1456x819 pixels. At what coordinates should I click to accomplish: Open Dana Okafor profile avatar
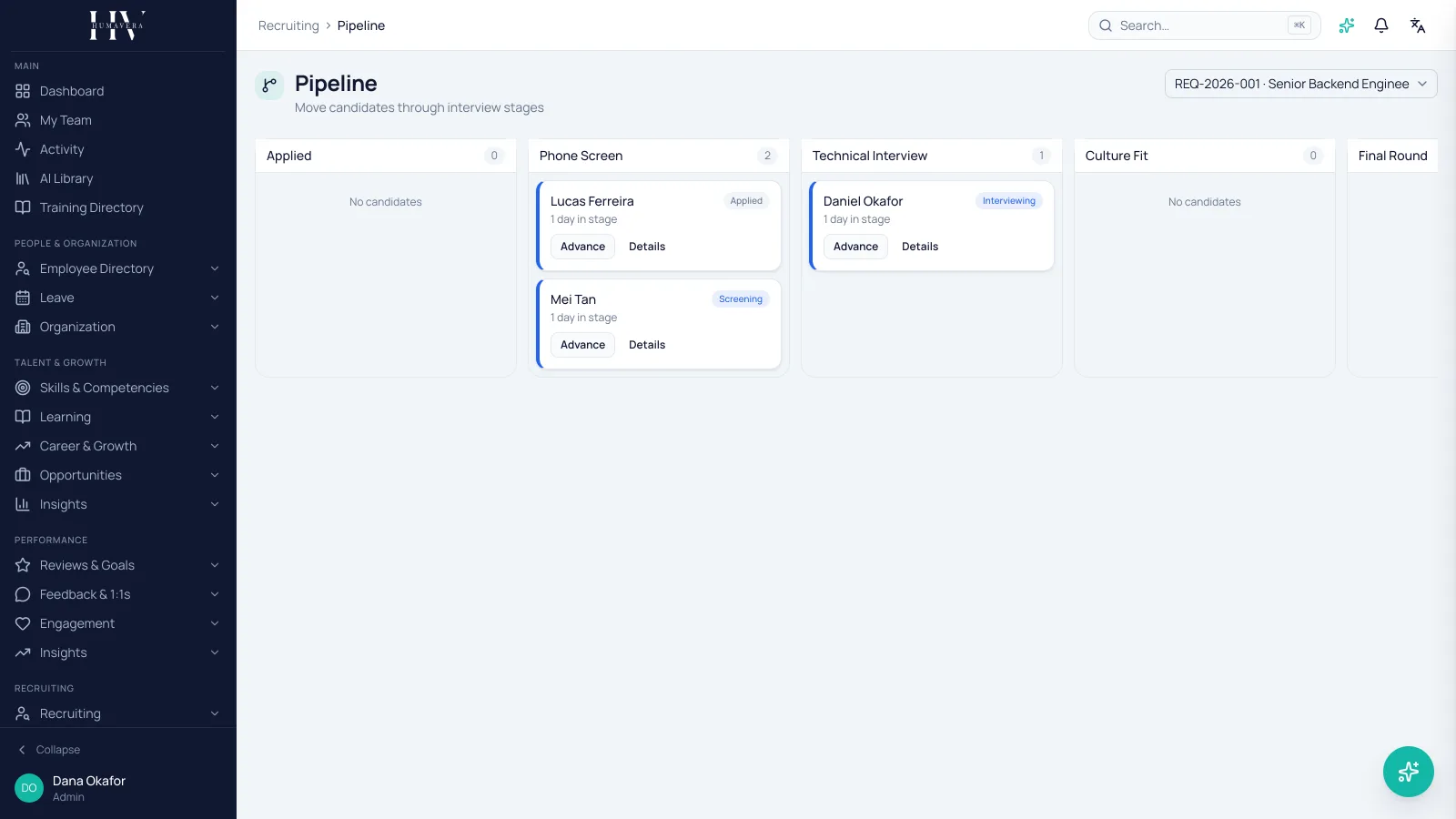[29, 788]
